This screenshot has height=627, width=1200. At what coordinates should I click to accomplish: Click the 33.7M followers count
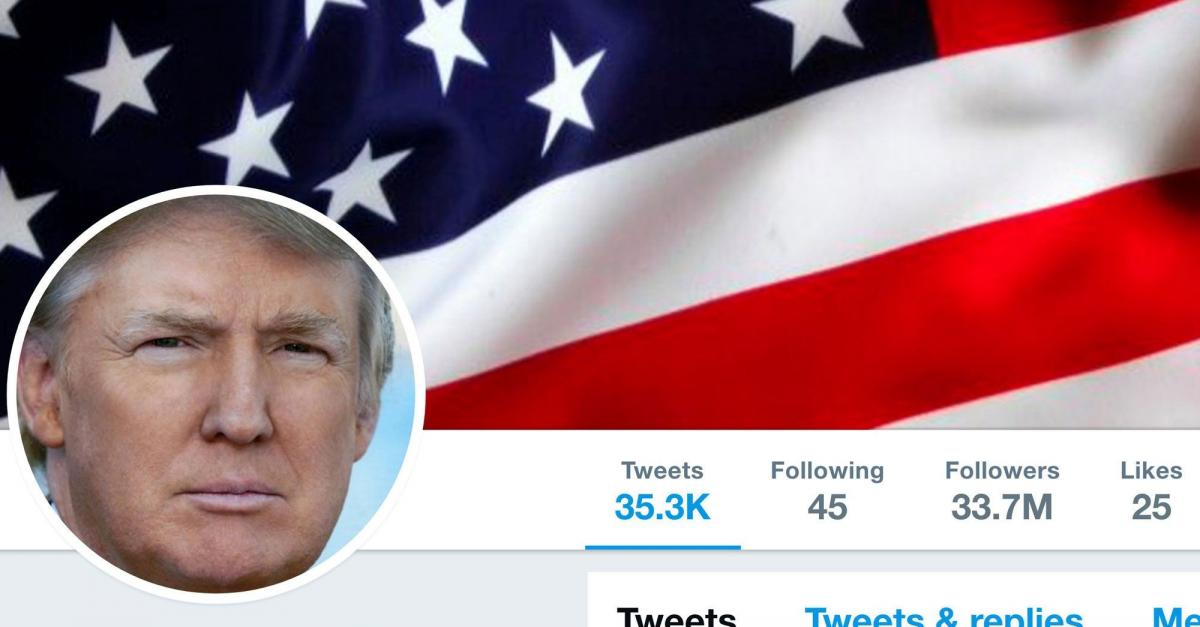pos(1002,507)
